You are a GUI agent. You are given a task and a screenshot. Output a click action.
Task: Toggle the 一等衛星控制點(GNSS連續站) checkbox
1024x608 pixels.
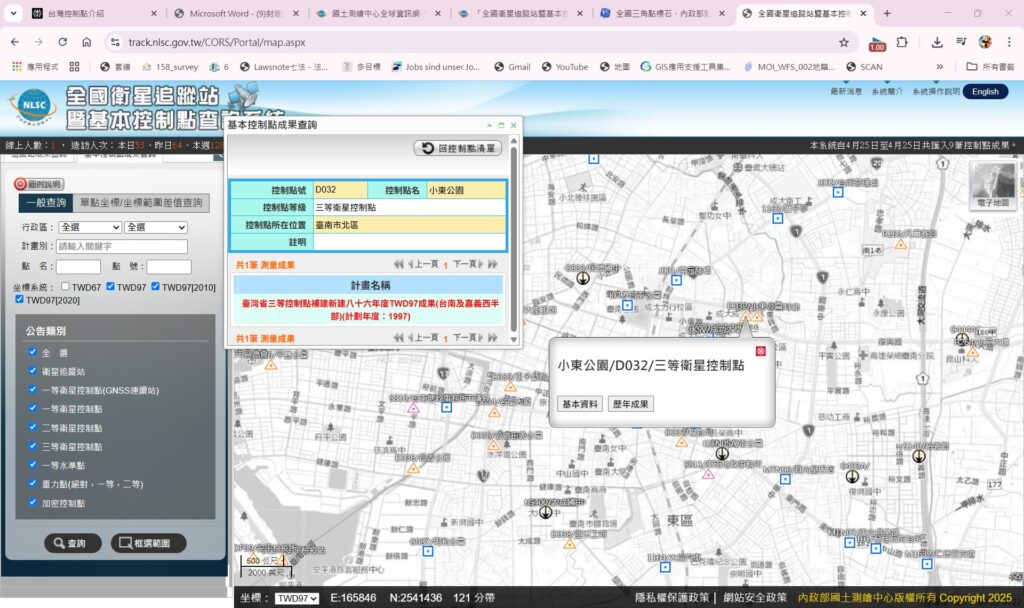(x=33, y=389)
